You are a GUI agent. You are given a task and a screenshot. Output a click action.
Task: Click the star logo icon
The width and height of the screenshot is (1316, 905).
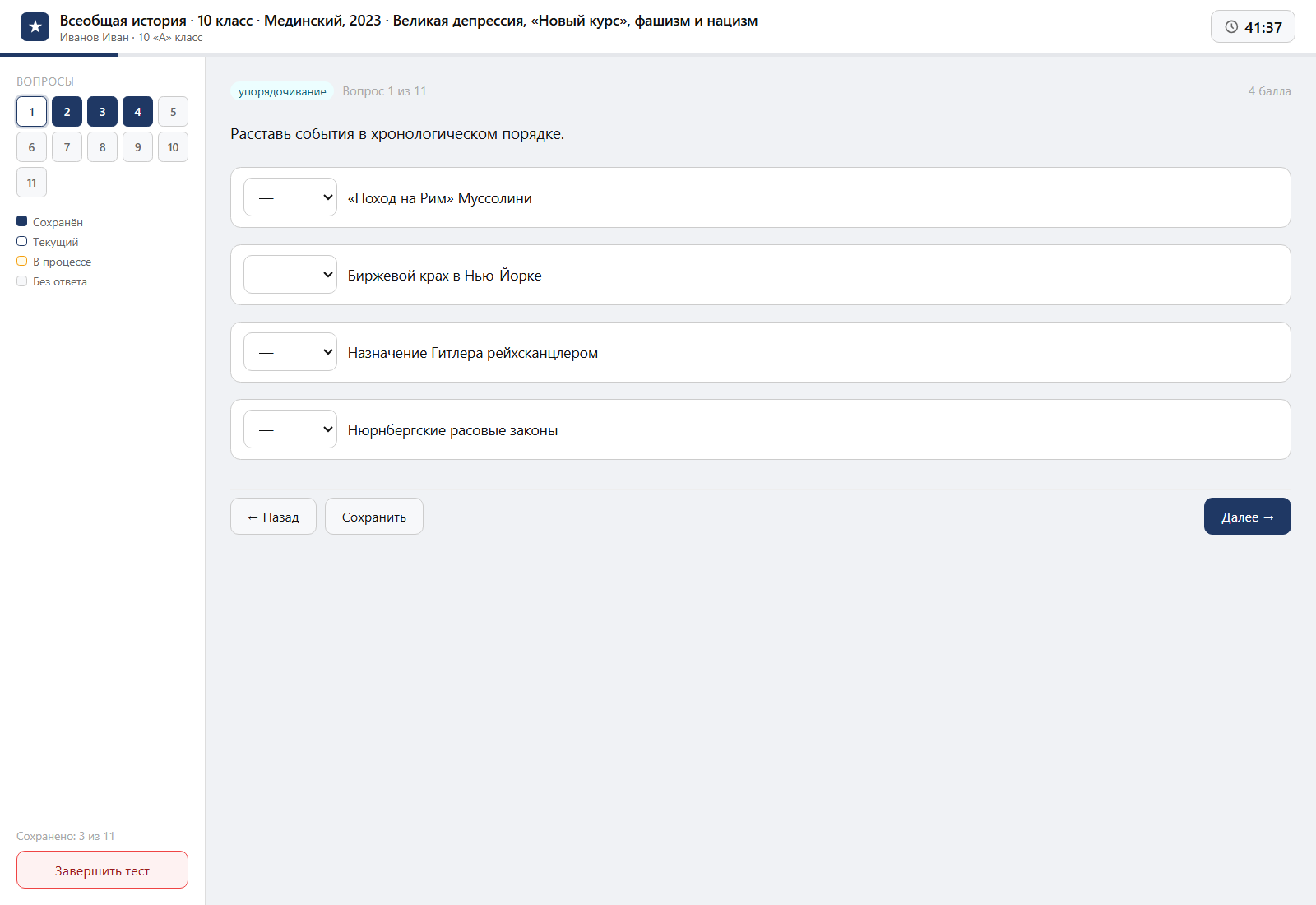(x=35, y=27)
